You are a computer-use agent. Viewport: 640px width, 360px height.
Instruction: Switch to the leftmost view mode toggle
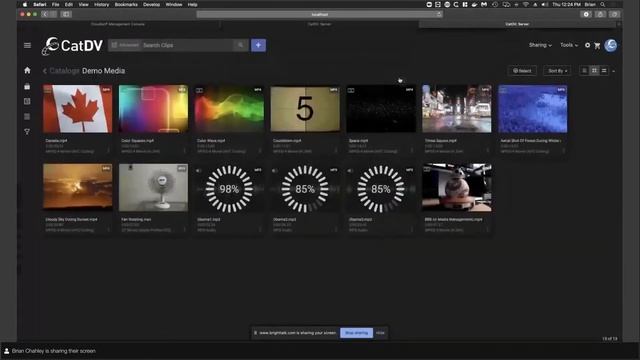584,71
